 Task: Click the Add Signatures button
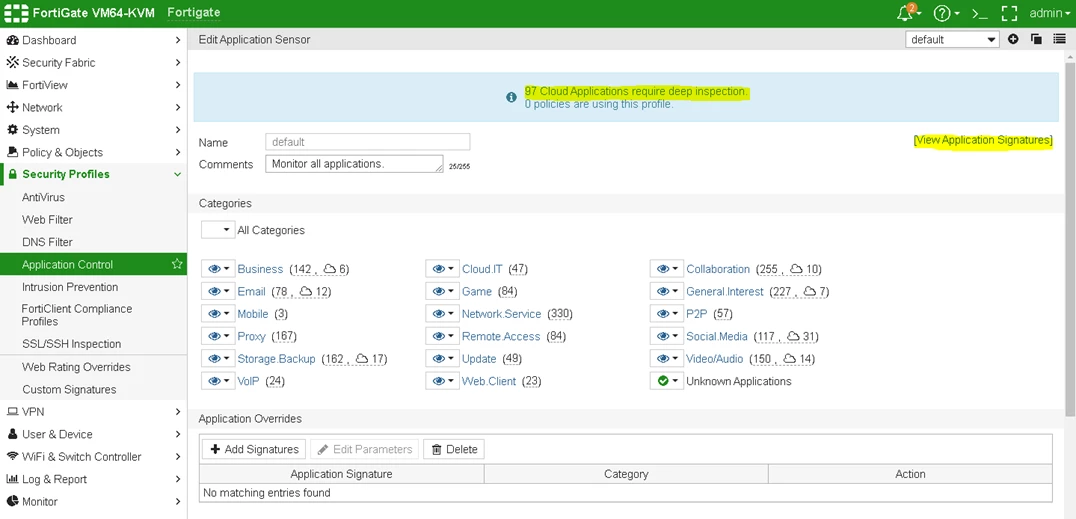(254, 450)
